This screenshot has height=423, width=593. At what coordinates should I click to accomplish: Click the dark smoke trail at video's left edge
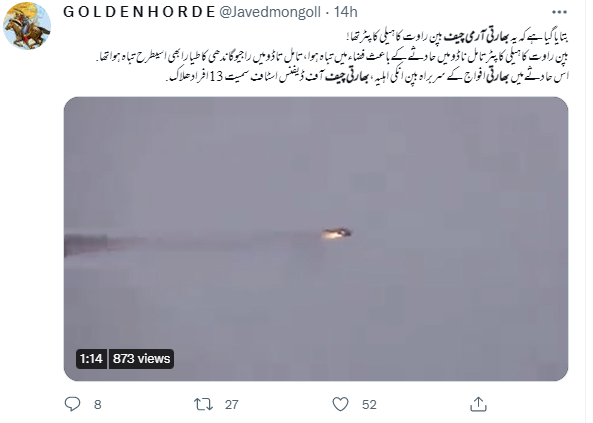[x=86, y=245]
